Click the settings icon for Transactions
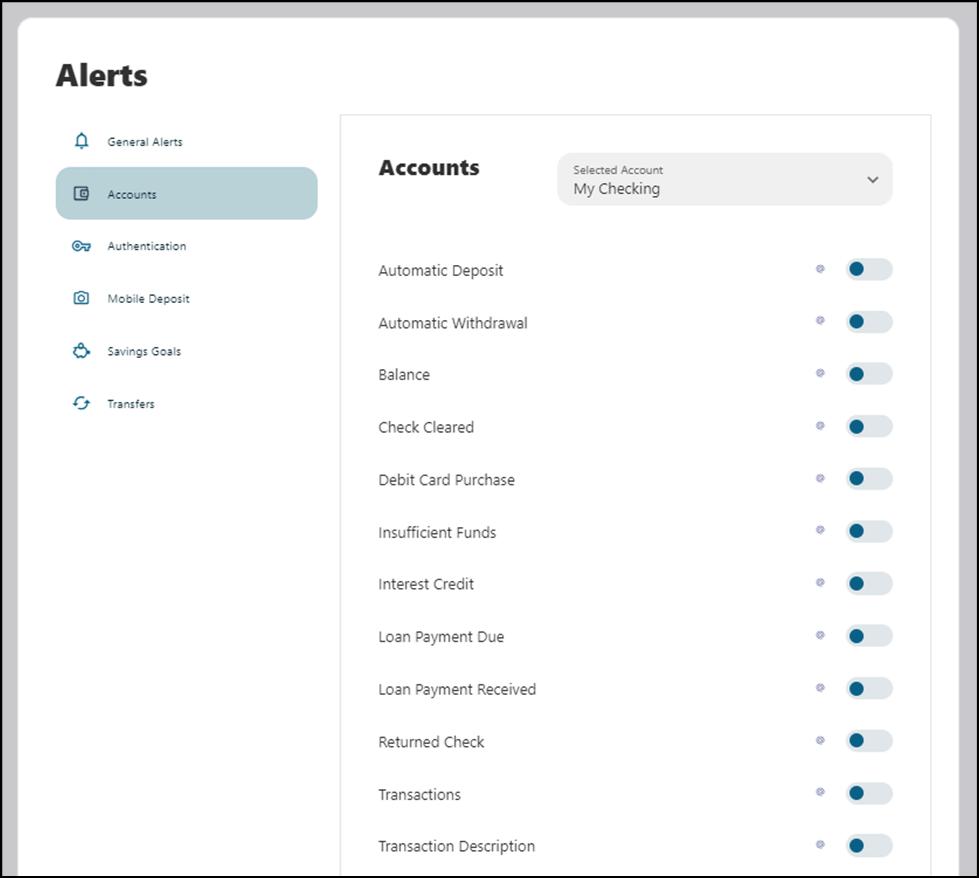Image resolution: width=979 pixels, height=878 pixels. click(820, 792)
